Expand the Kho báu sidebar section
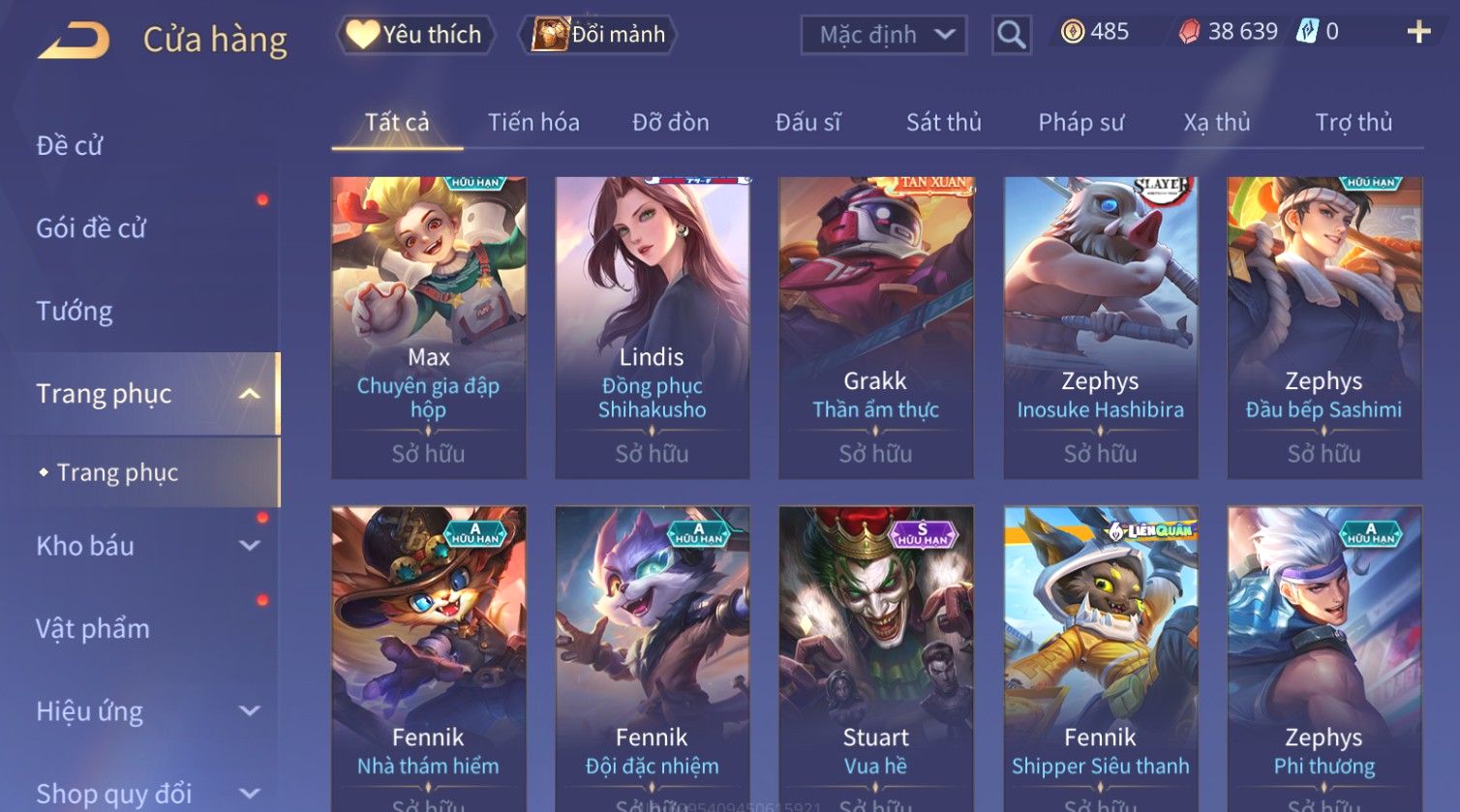The image size is (1460, 812). (x=249, y=546)
